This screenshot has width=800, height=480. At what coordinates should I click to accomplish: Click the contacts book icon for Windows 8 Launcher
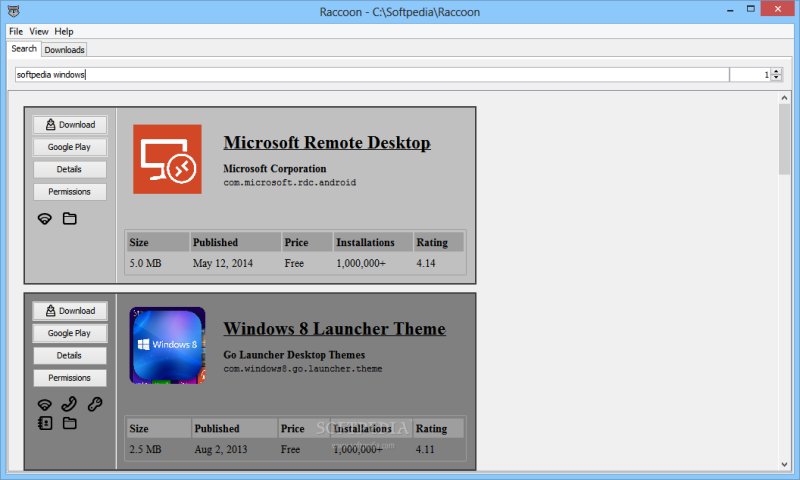pos(45,423)
